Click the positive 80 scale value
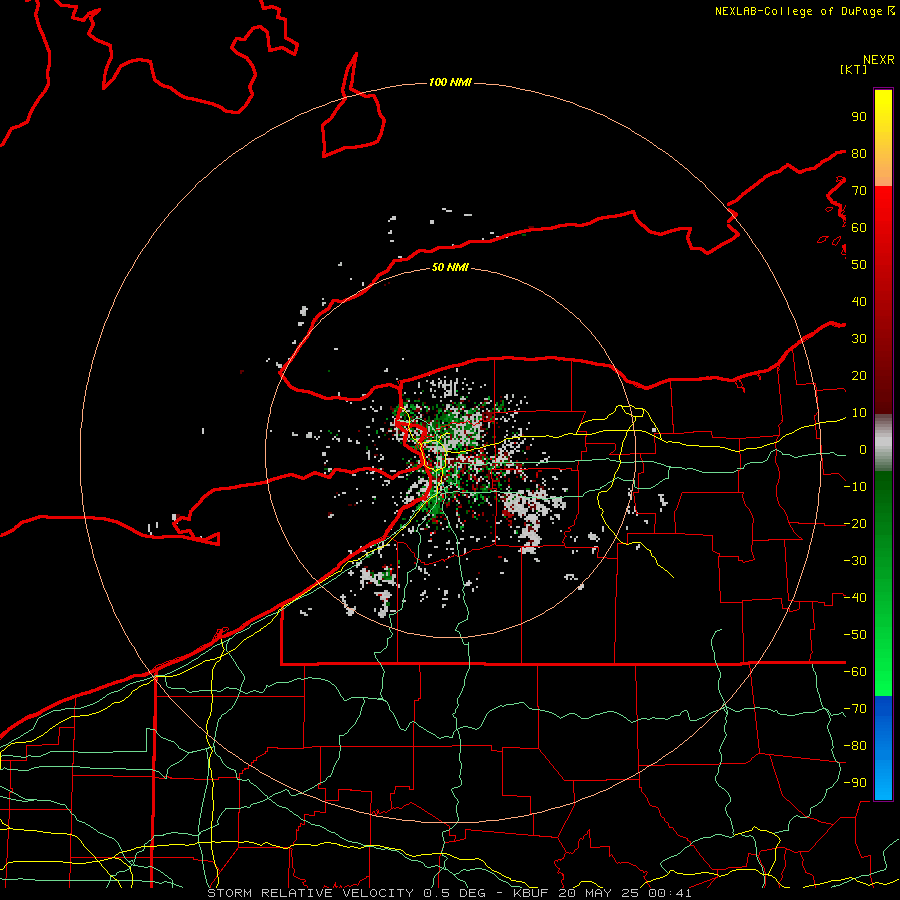Screen dimensions: 900x900 point(859,154)
